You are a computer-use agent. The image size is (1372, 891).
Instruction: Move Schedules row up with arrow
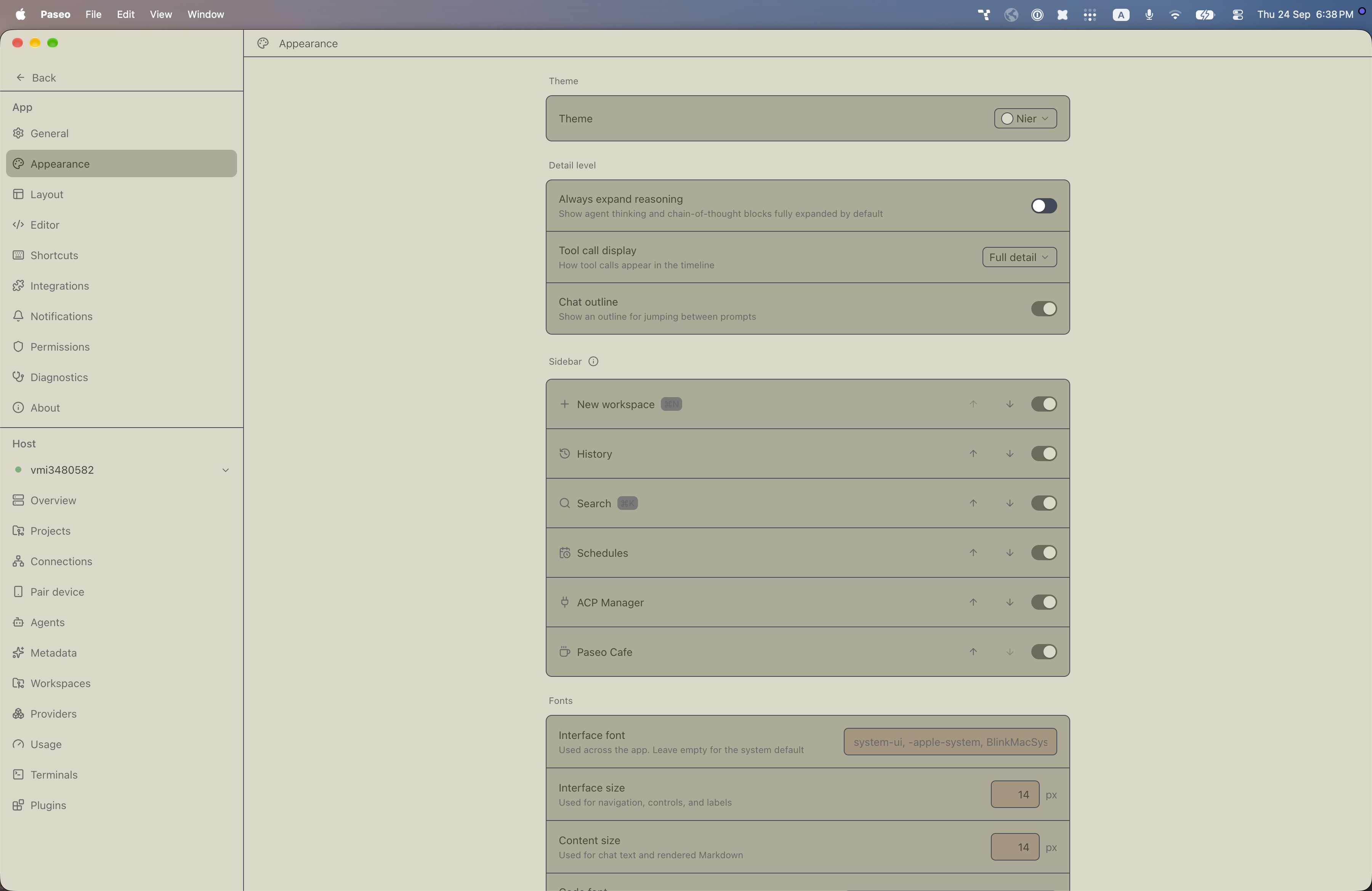(973, 553)
